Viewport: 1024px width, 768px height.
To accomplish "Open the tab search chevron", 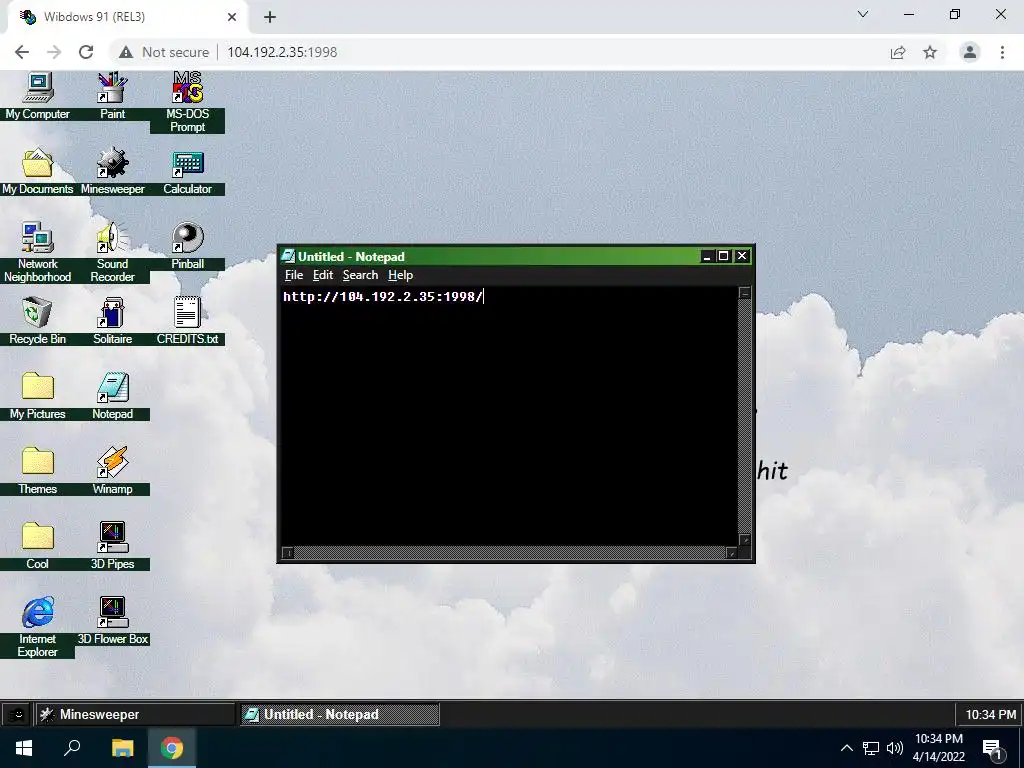I will 863,14.
